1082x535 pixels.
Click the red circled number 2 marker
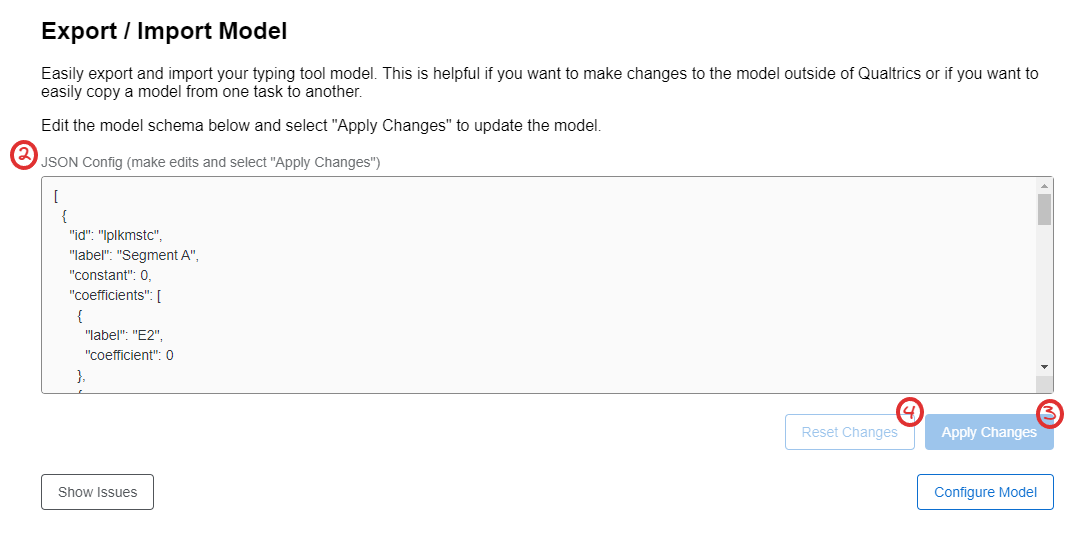click(23, 156)
